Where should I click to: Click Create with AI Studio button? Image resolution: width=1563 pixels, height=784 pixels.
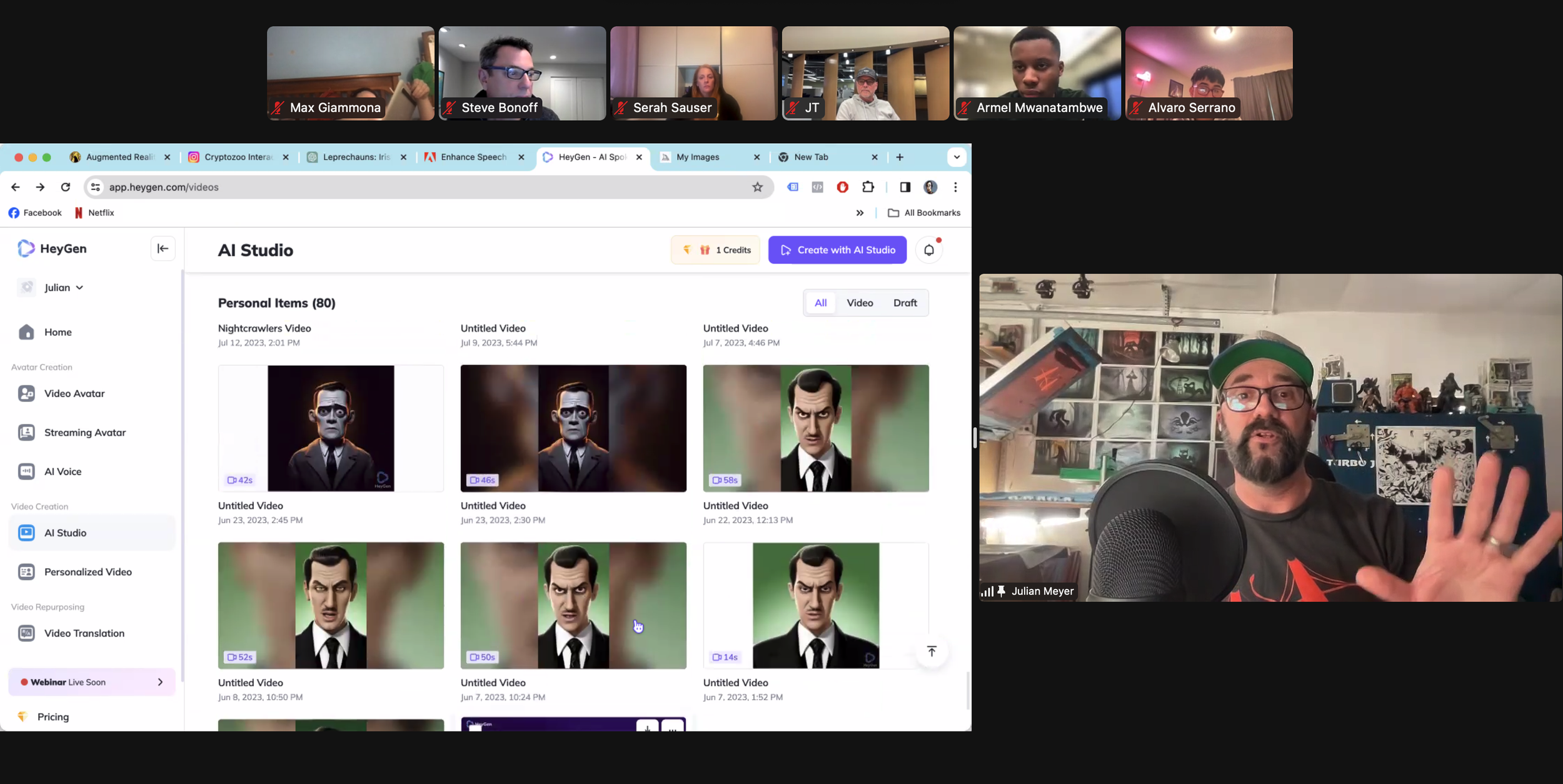coord(837,250)
